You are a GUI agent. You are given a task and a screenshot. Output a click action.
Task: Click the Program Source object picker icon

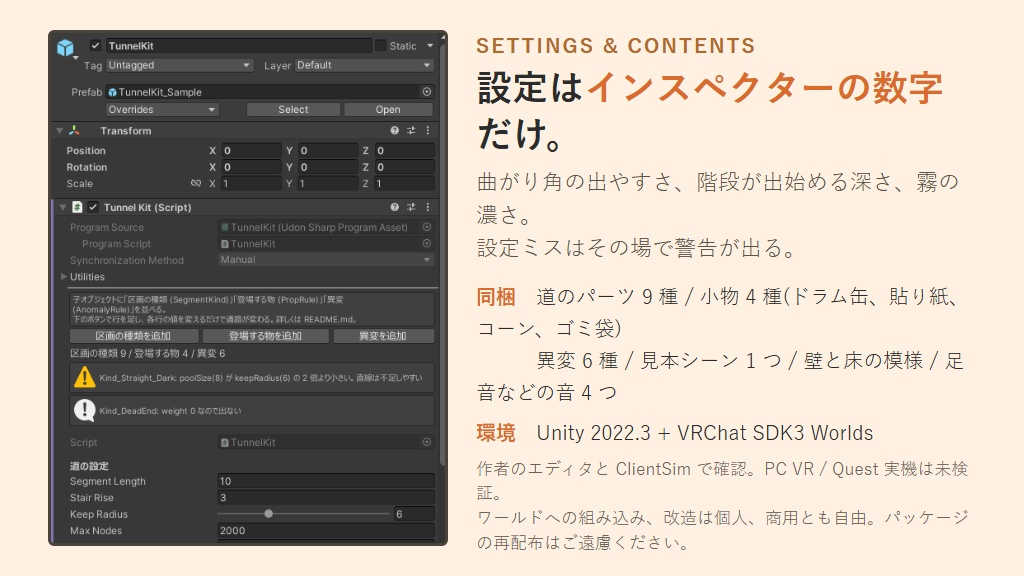click(x=427, y=227)
